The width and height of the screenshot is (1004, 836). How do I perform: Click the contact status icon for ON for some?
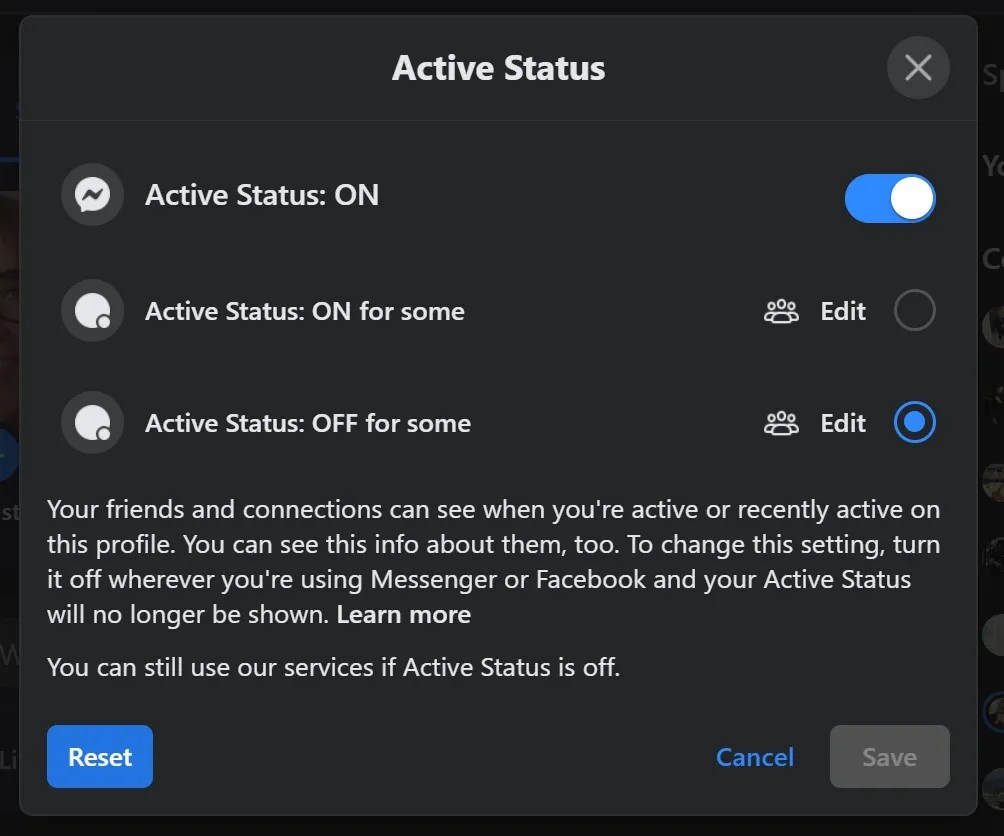[91, 310]
